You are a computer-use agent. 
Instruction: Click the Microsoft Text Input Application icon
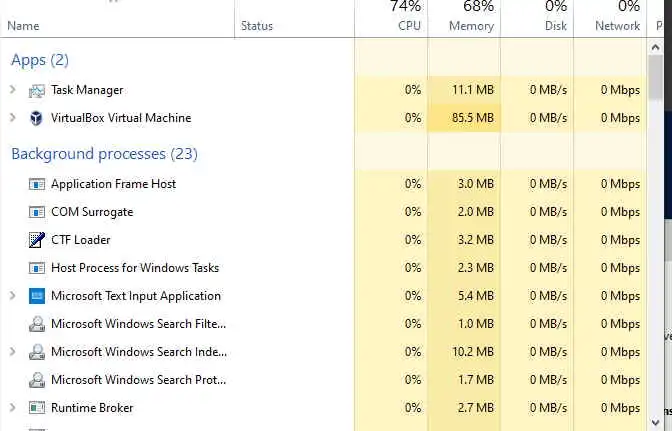[x=37, y=296]
